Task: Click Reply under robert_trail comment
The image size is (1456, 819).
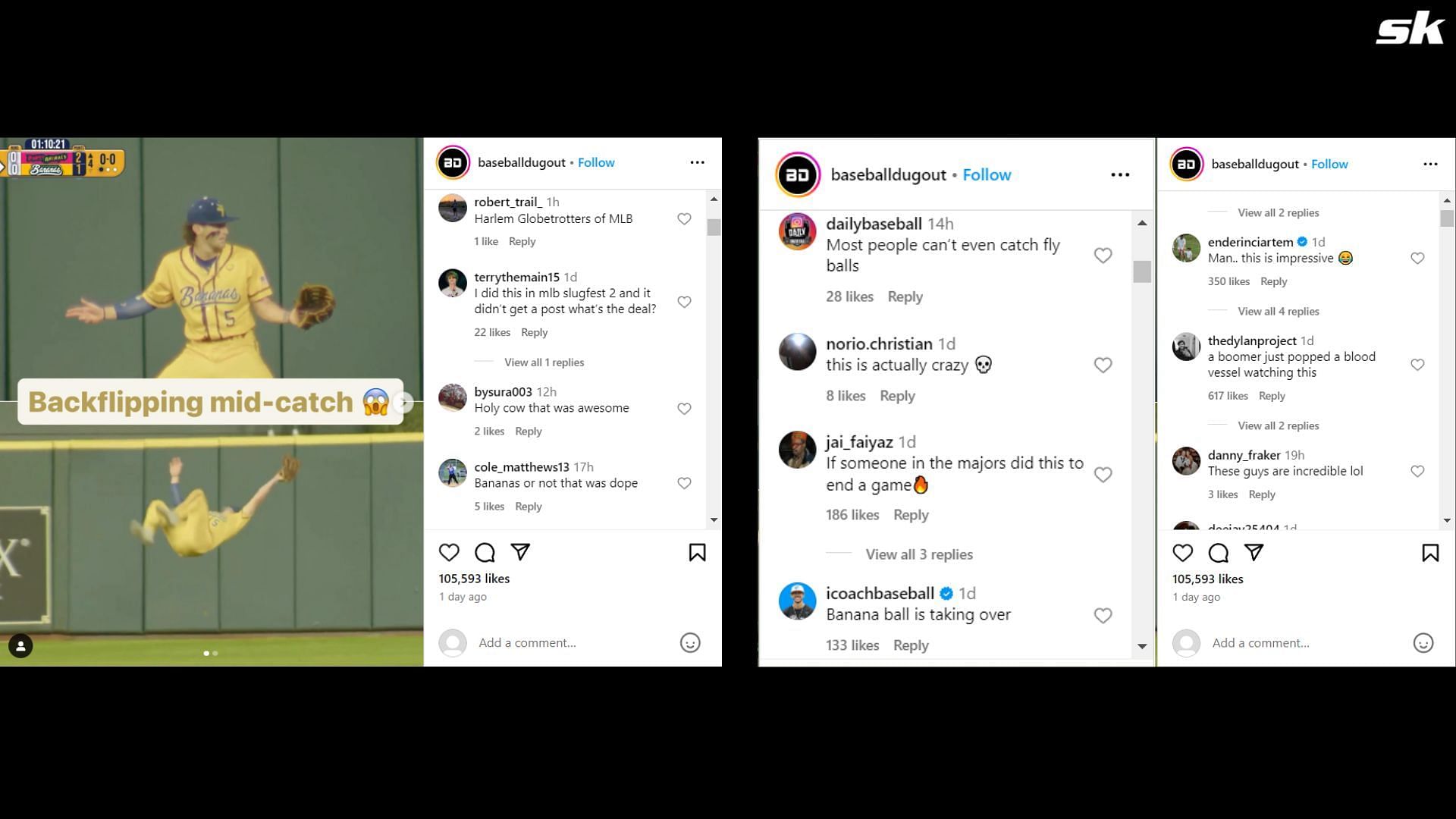Action: coord(521,240)
